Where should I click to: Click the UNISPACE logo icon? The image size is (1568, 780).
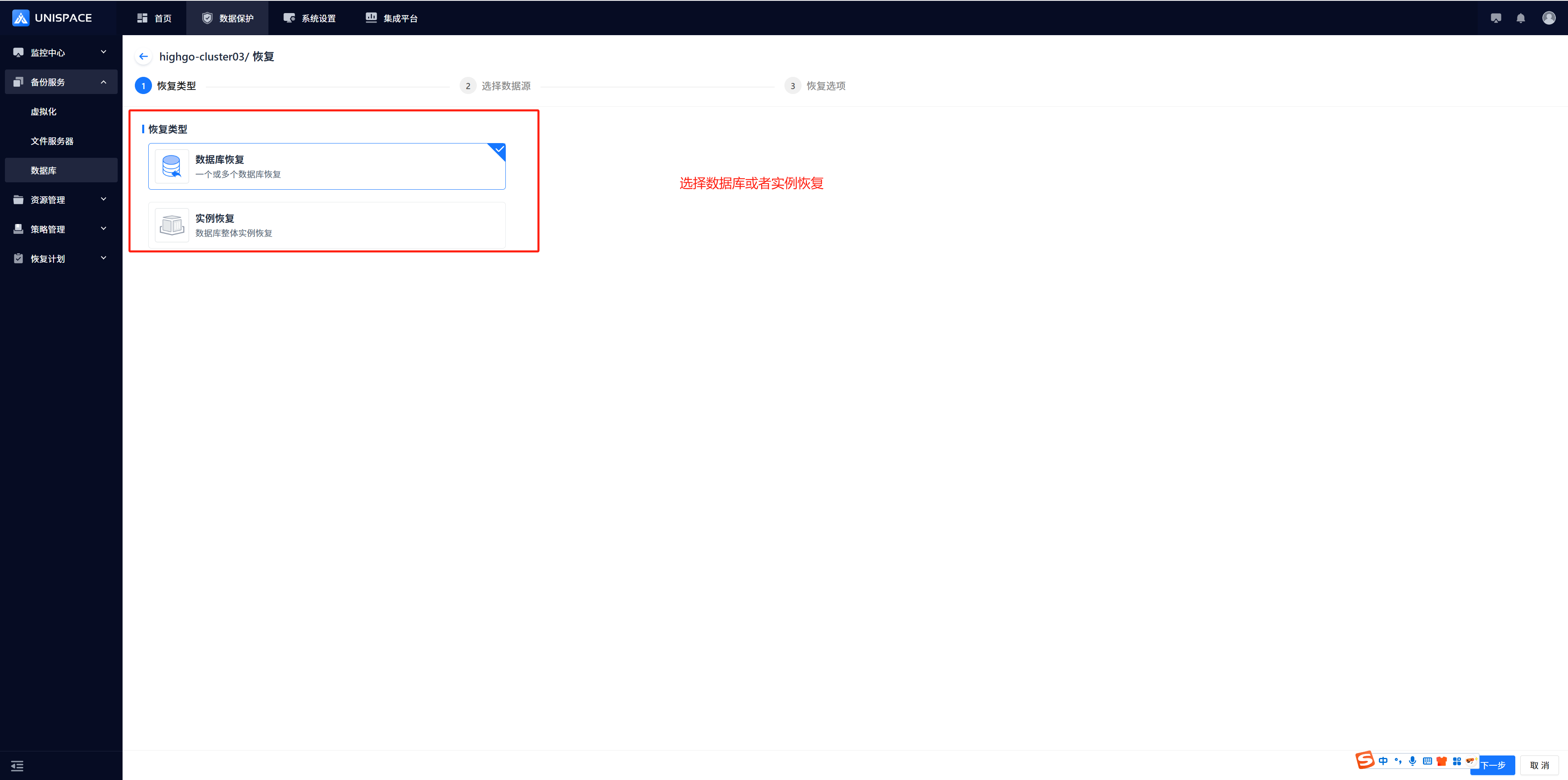[21, 18]
